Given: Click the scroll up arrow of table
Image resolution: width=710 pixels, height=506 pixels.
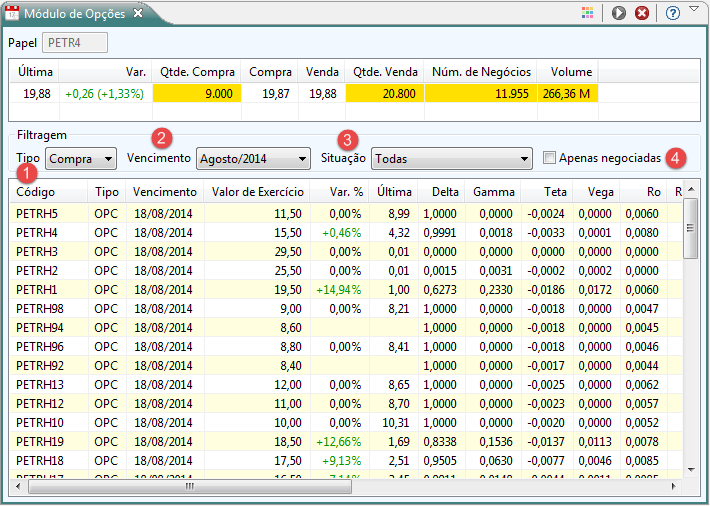Looking at the screenshot, I should click(x=691, y=189).
